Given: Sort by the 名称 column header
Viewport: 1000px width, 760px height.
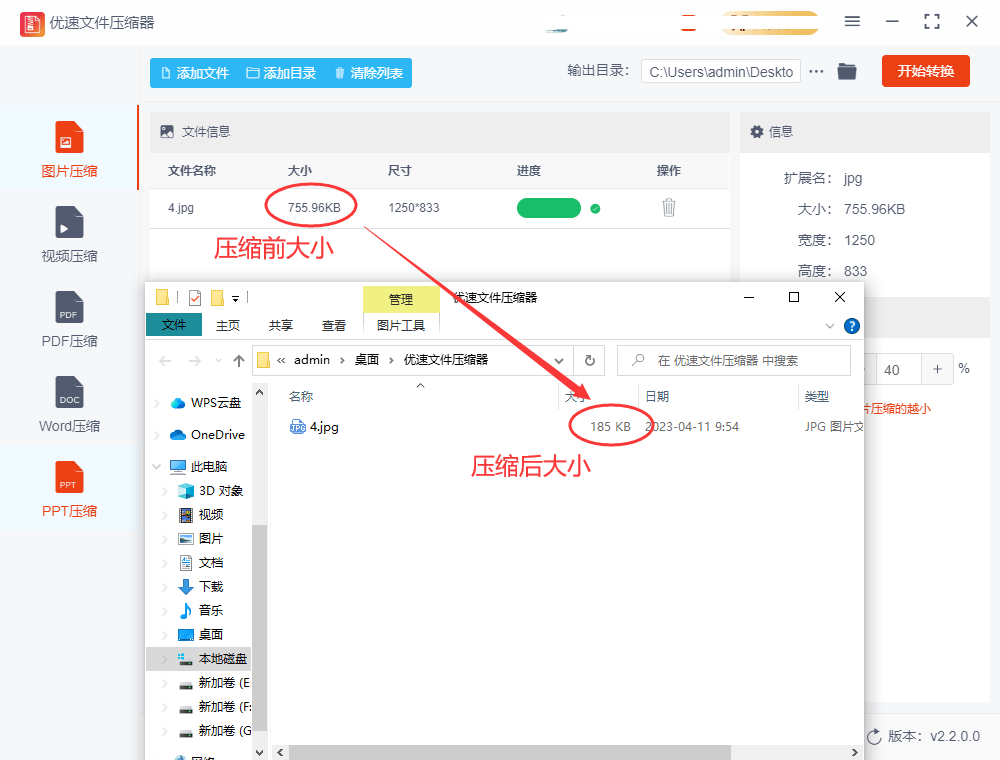Looking at the screenshot, I should (x=301, y=397).
